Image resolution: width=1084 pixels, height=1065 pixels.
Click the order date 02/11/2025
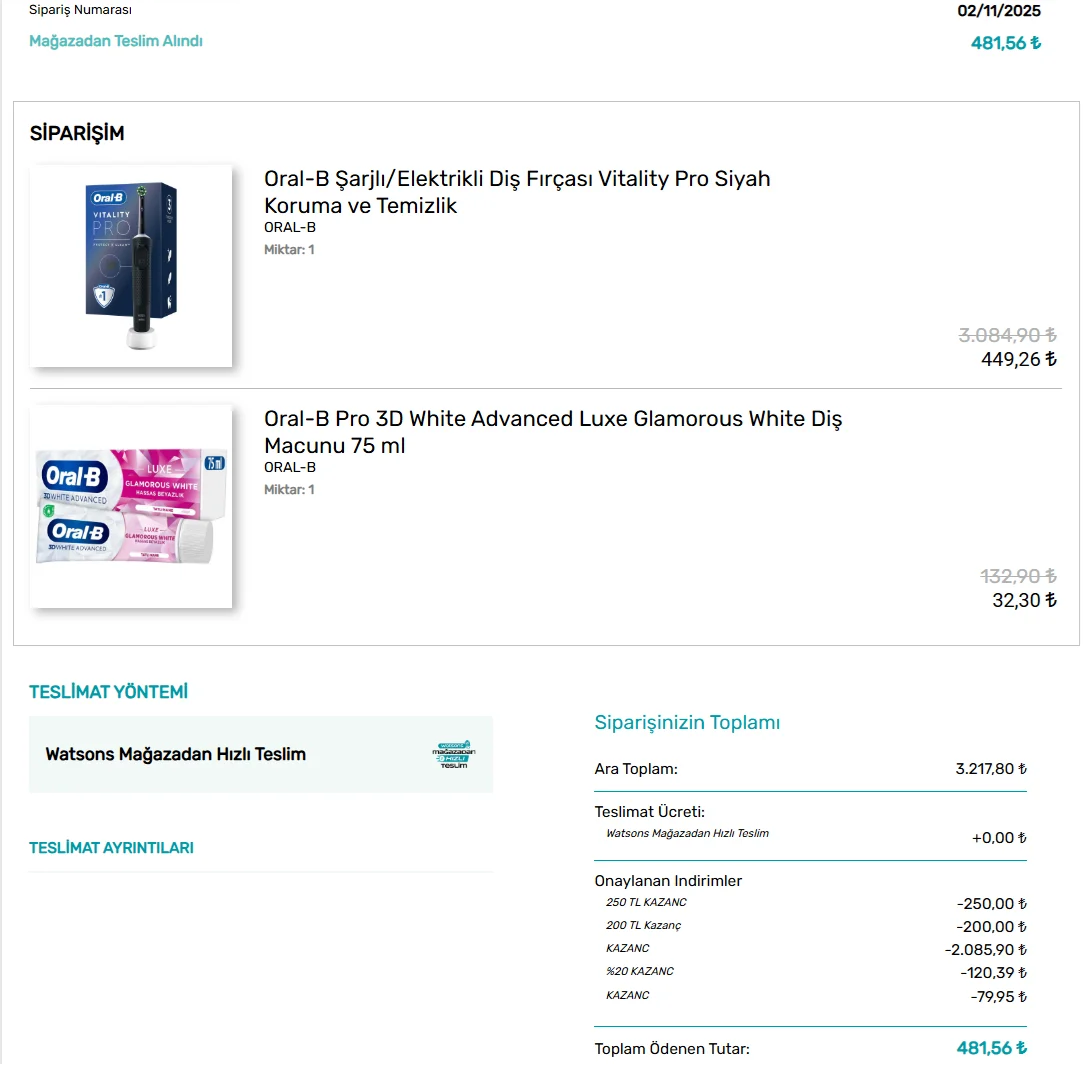[x=999, y=11]
